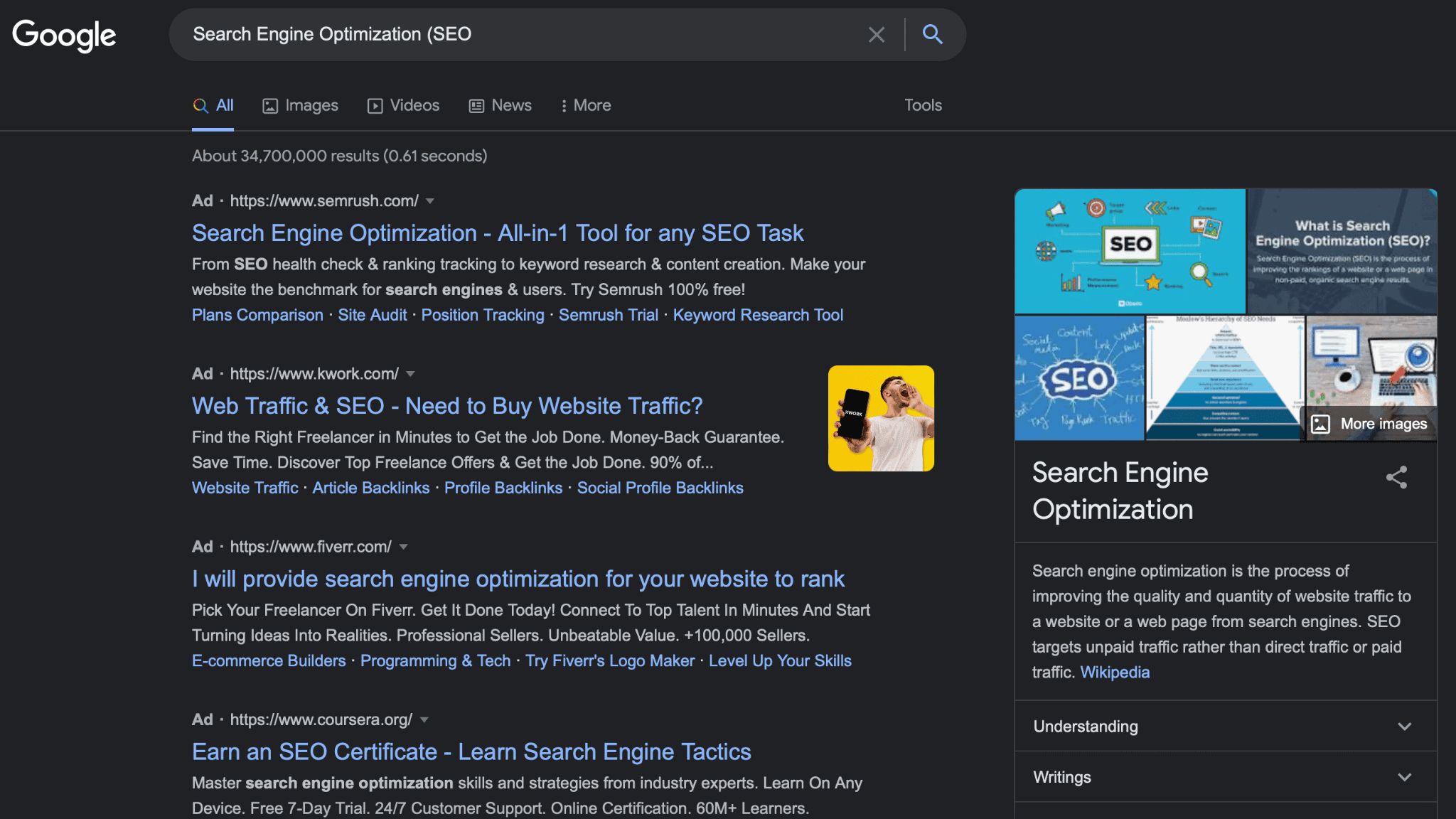Open the More search categories menu
The image size is (1456, 819).
coord(585,105)
